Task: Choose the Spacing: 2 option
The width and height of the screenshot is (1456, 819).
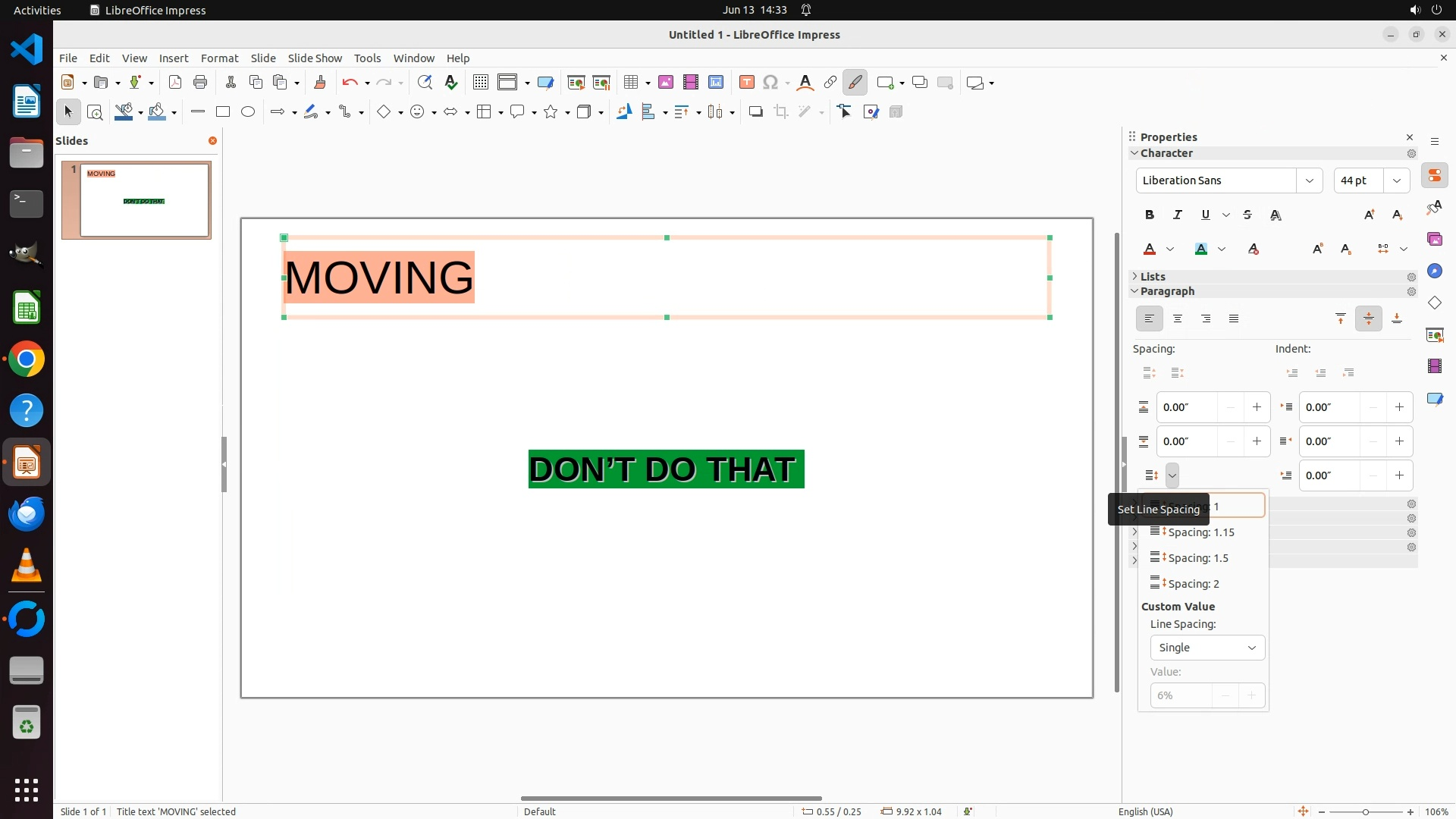Action: (x=1194, y=584)
